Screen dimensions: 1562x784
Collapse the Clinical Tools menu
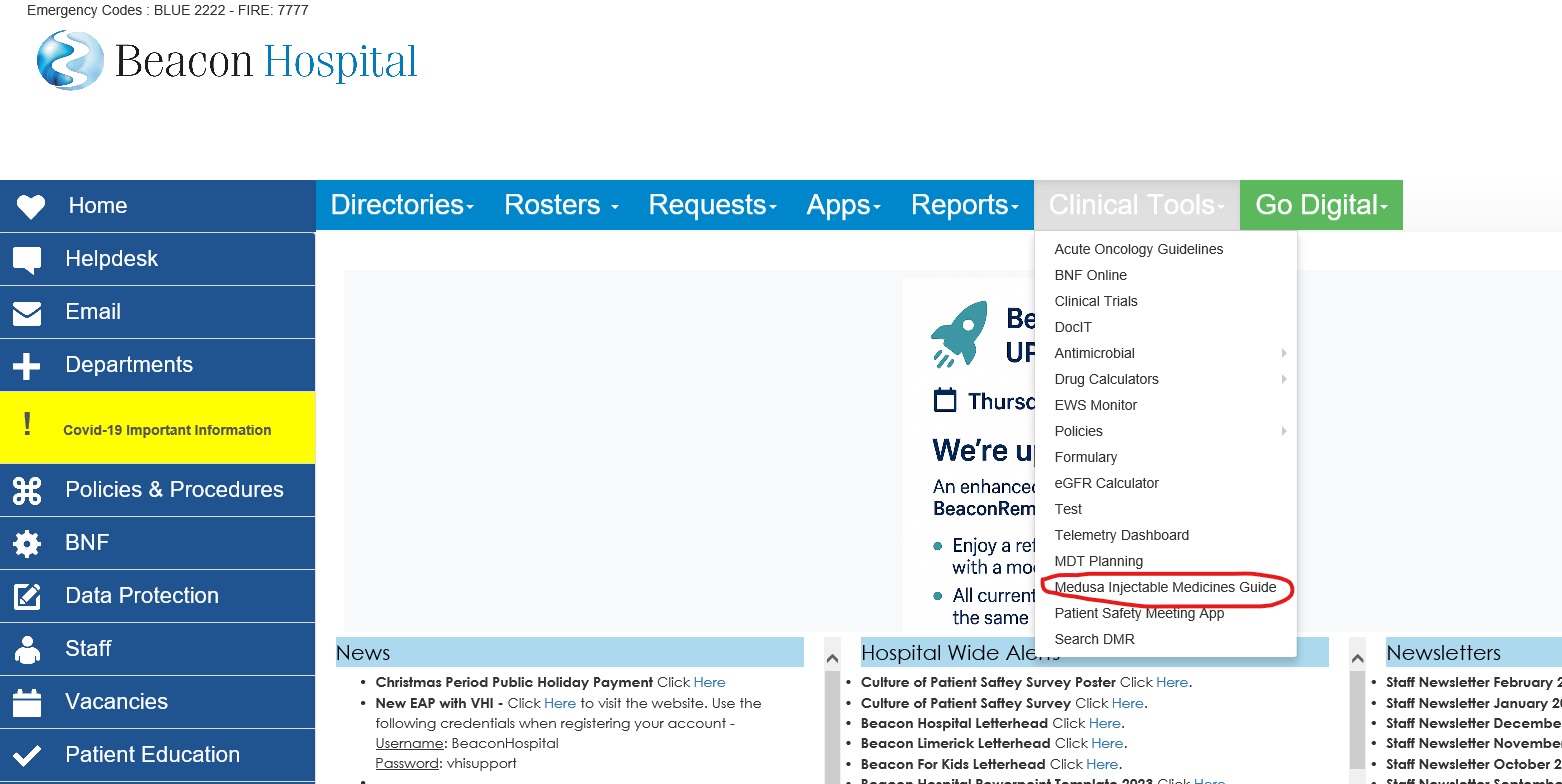coord(1137,205)
